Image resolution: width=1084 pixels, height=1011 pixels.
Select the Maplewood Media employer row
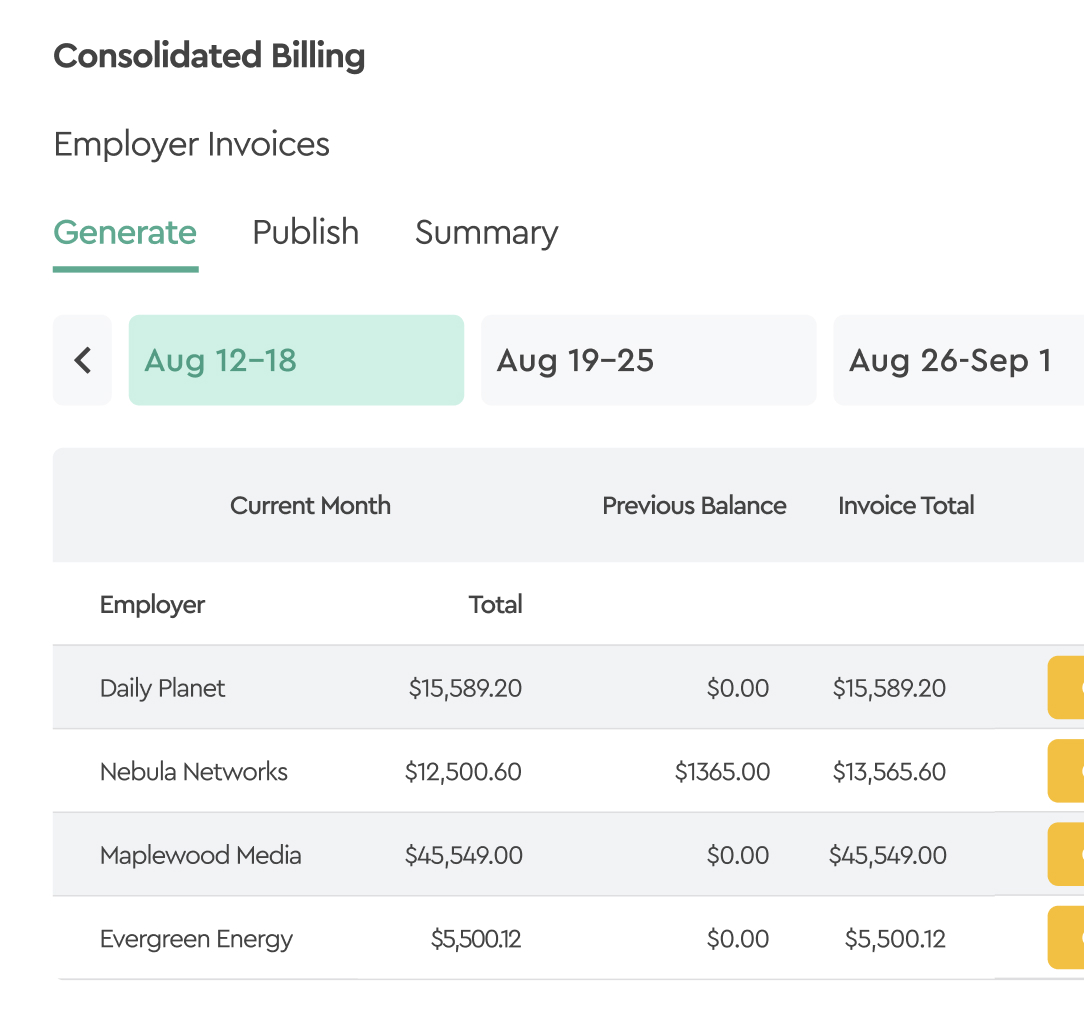pos(200,855)
